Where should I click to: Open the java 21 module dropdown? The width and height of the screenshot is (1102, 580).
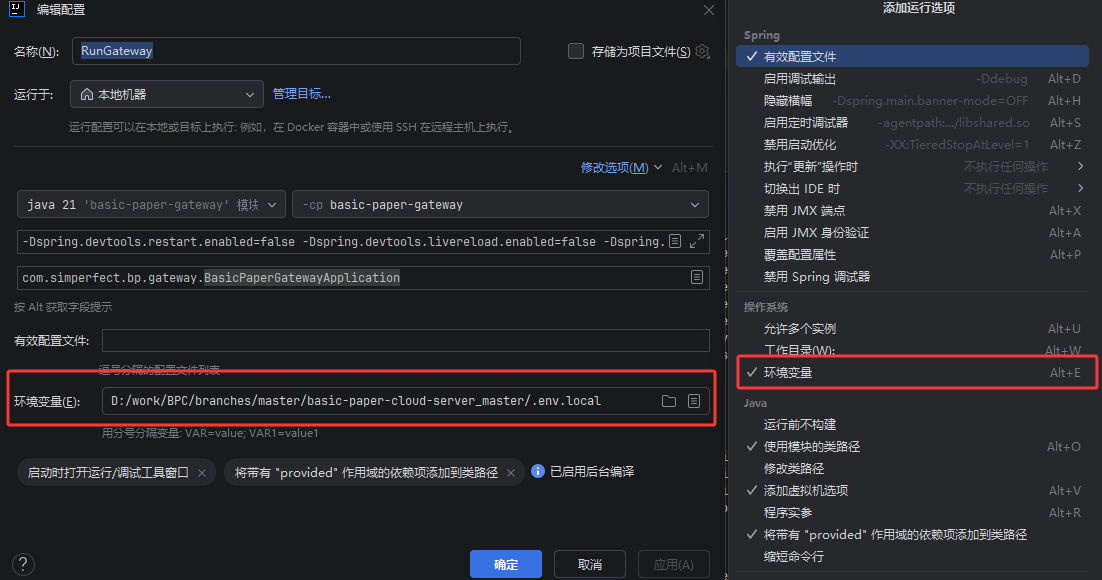pos(151,205)
